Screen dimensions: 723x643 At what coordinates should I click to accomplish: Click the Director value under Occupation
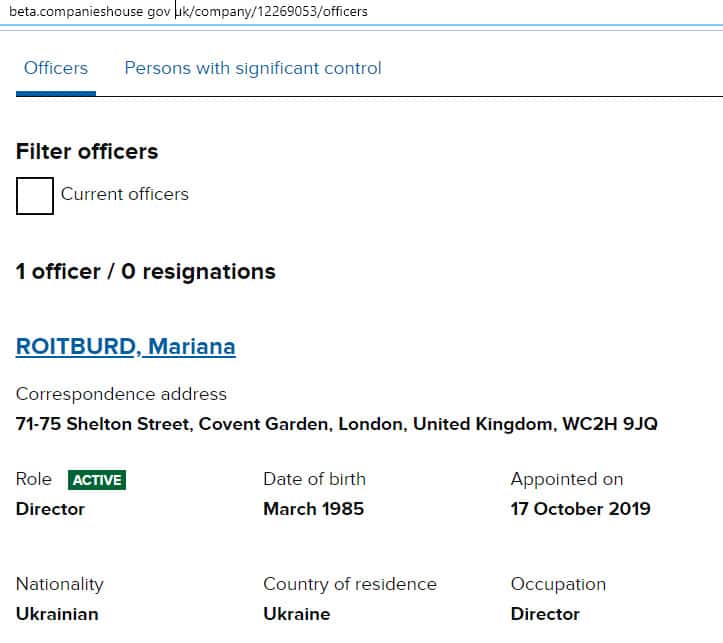click(545, 614)
